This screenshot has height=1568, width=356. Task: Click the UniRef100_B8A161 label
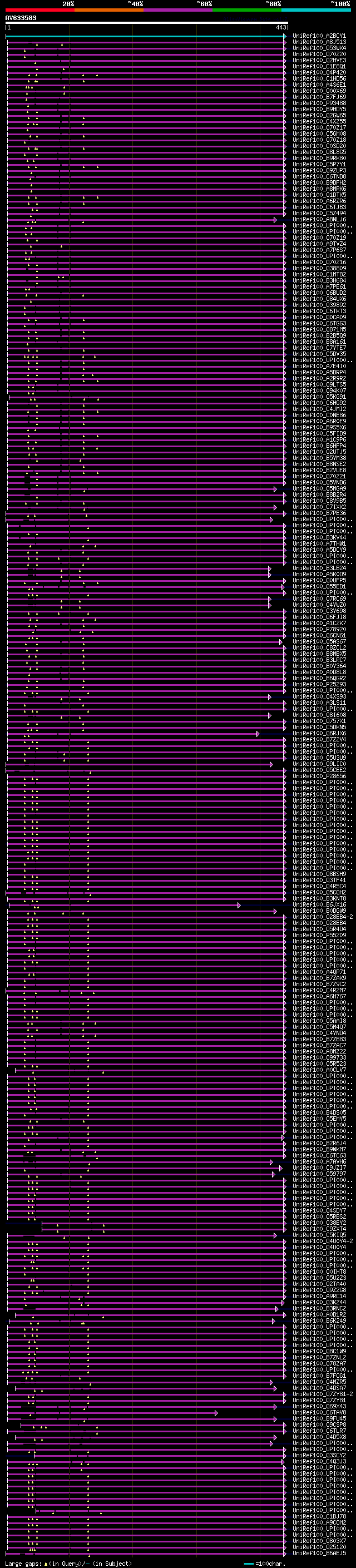tap(319, 342)
